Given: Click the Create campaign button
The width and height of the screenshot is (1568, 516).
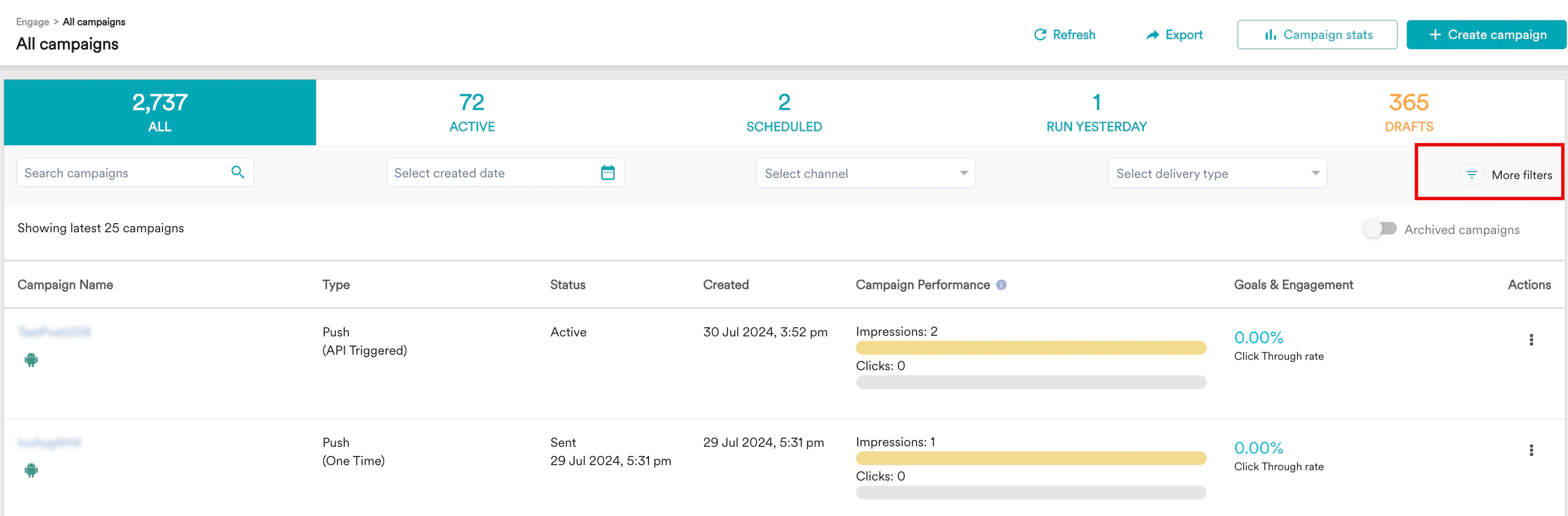Looking at the screenshot, I should point(1486,35).
